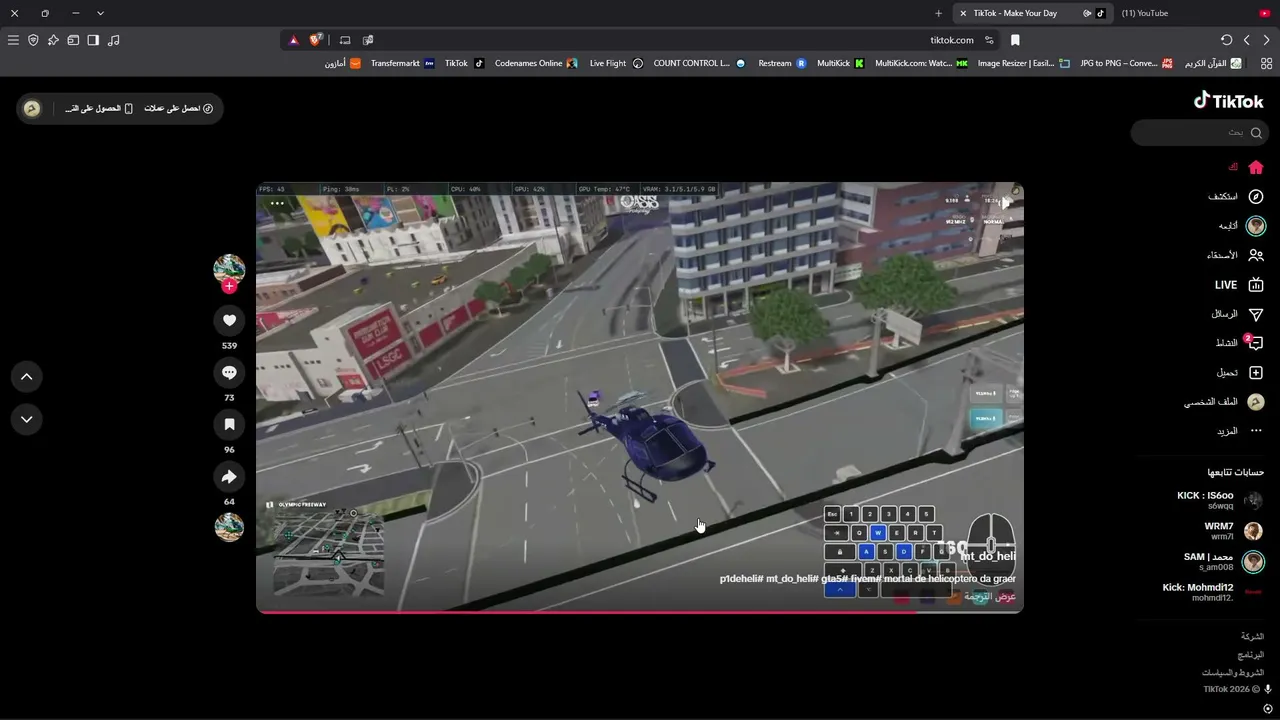Open video options three-dots menu
1280x720 pixels.
pos(277,203)
